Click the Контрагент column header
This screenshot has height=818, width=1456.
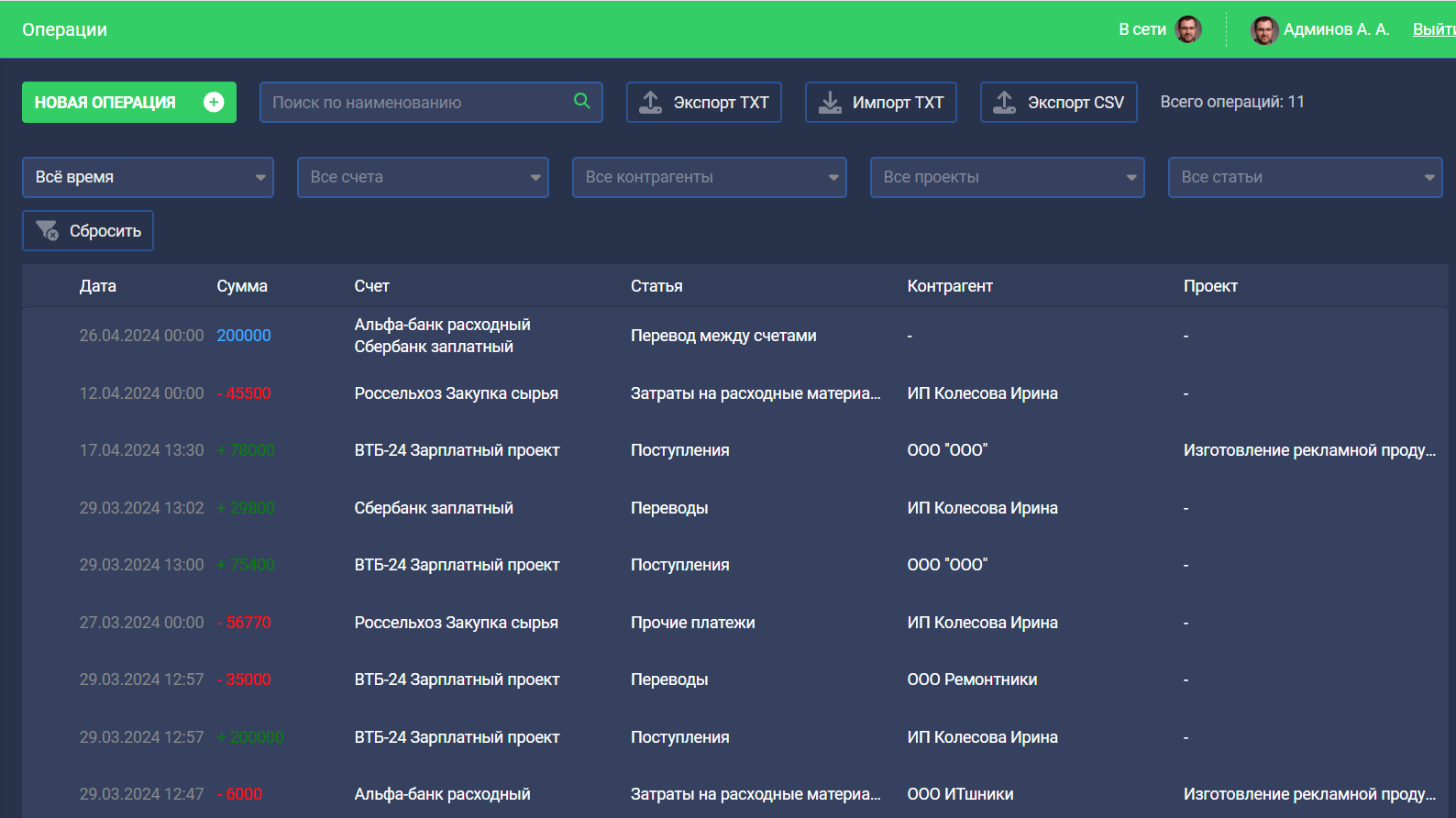(950, 286)
